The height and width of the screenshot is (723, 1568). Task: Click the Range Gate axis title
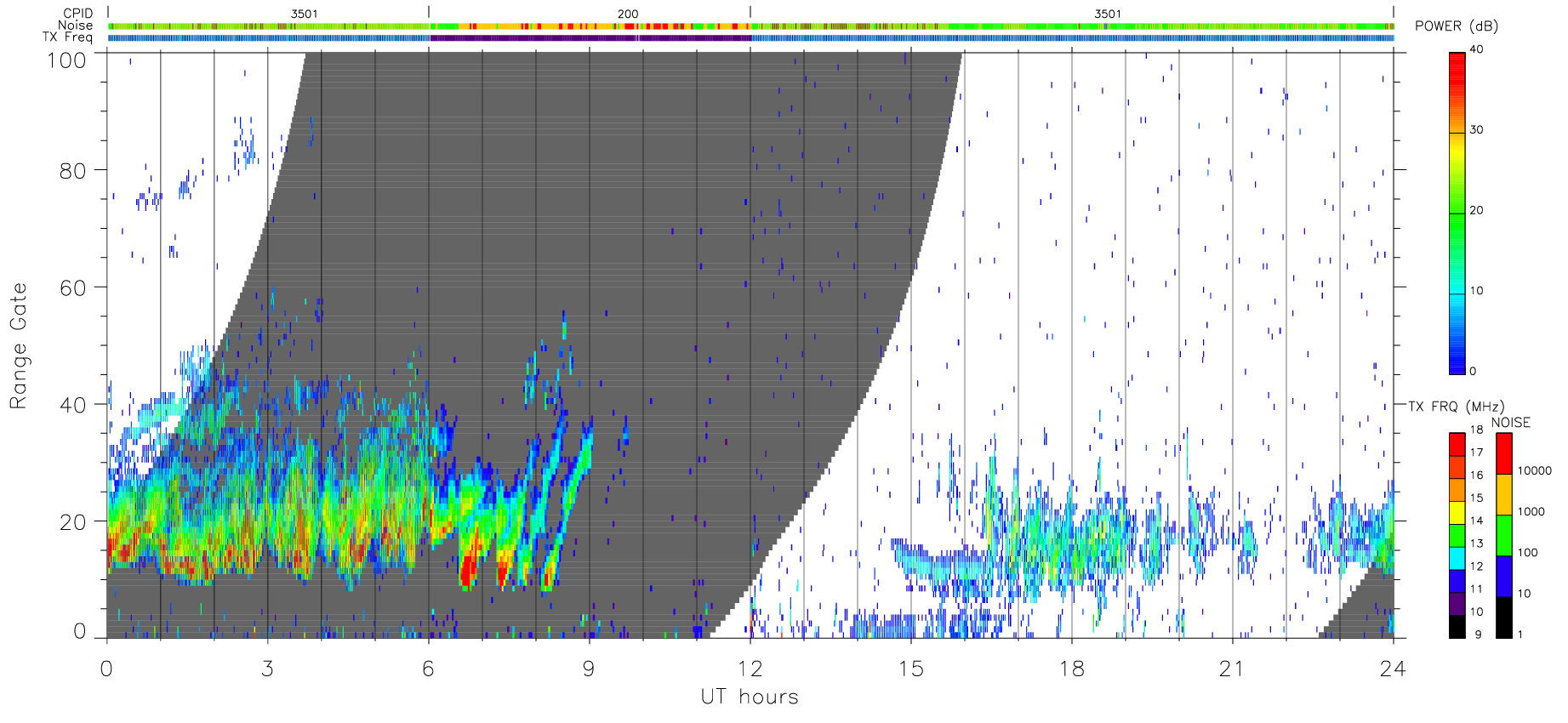pyautogui.click(x=18, y=346)
